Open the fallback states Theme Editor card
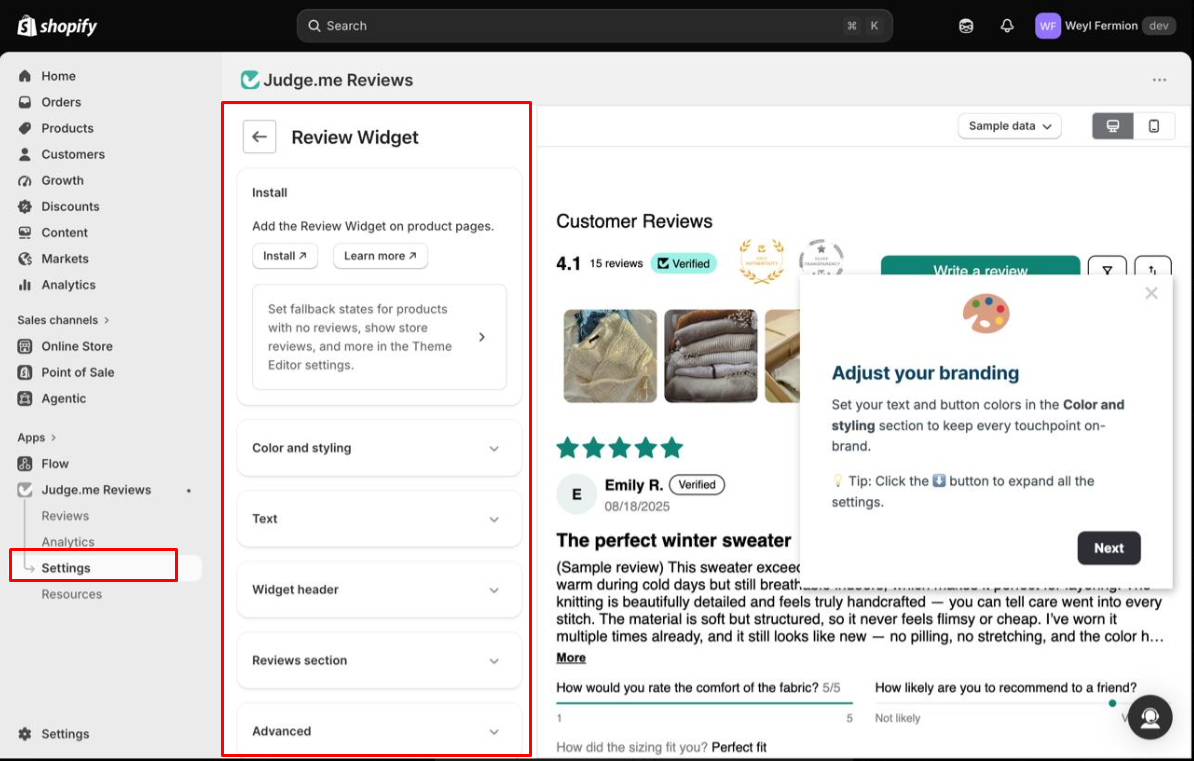Image resolution: width=1194 pixels, height=761 pixels. pyautogui.click(x=379, y=337)
